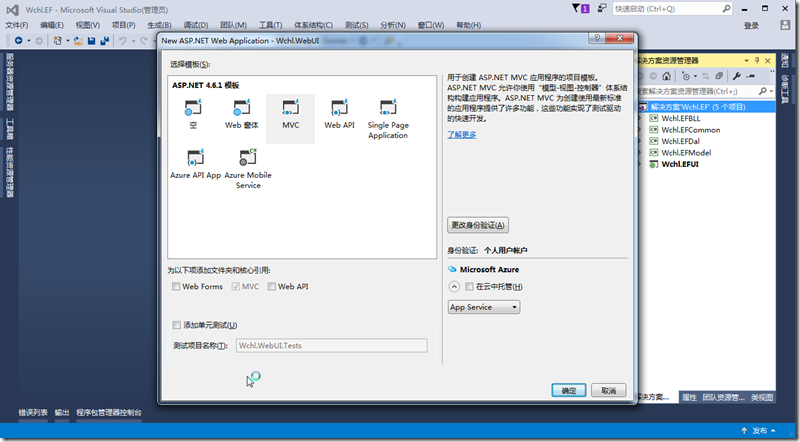The image size is (800, 442).
Task: Switch to the 属性 tab
Action: [689, 398]
